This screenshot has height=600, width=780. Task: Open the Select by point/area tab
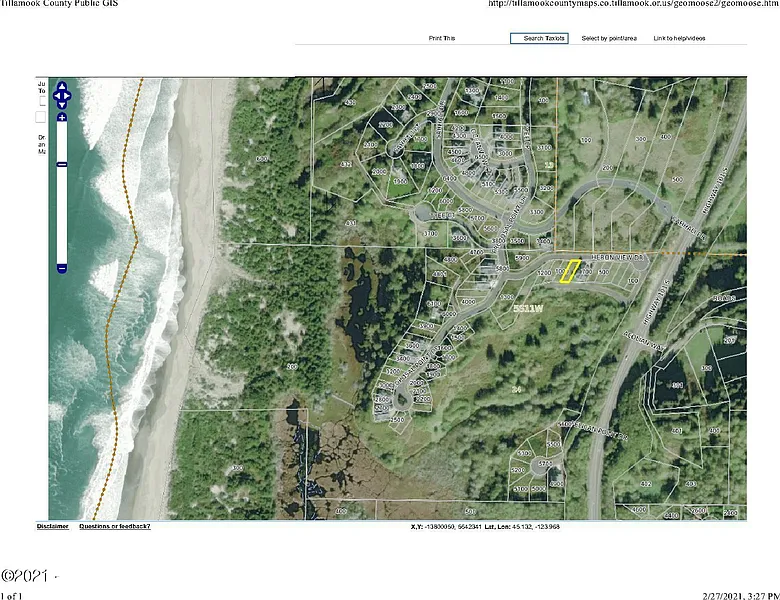click(609, 38)
